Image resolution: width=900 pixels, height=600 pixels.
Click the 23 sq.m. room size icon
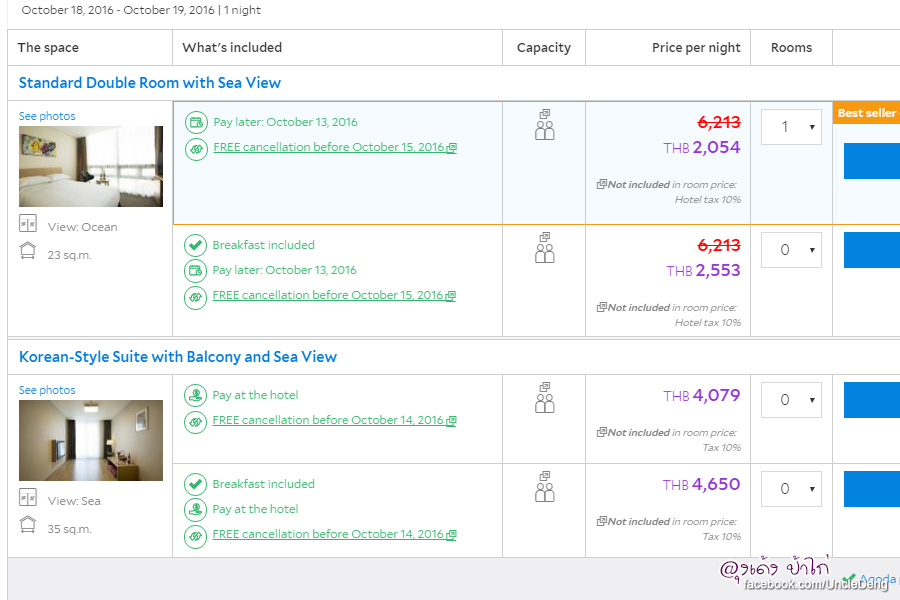pos(28,252)
